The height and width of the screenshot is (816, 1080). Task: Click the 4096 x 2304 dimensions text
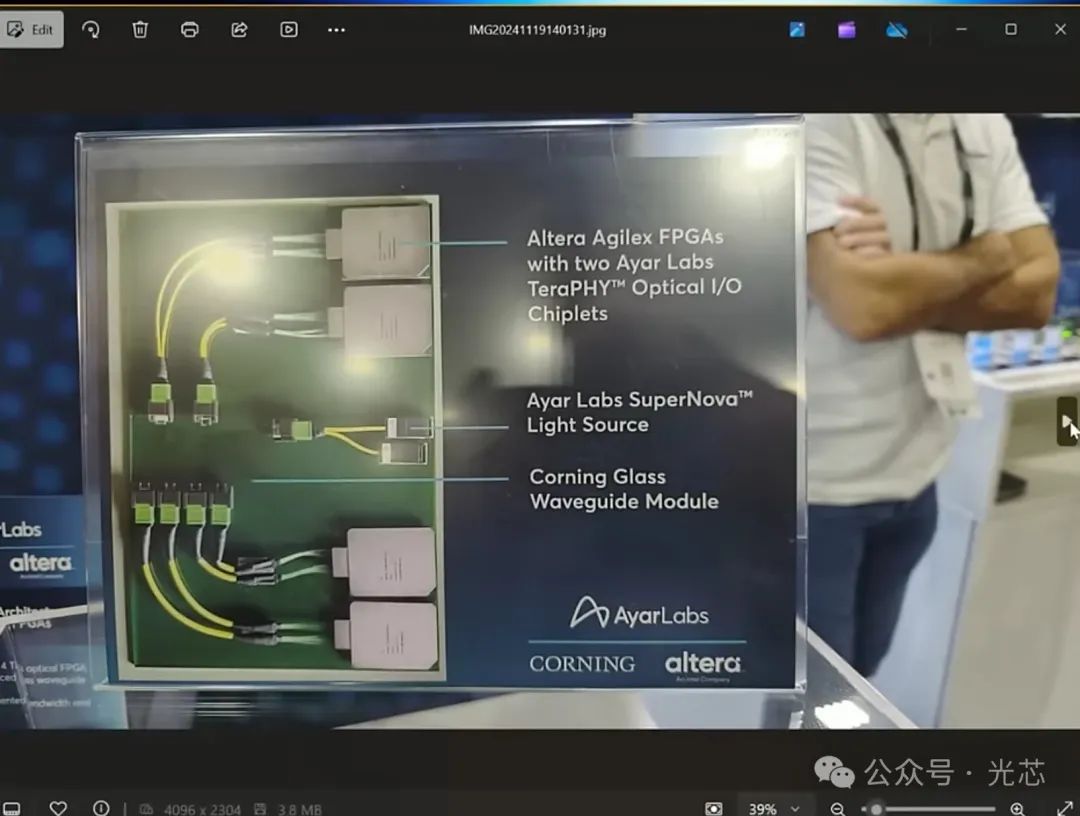202,810
